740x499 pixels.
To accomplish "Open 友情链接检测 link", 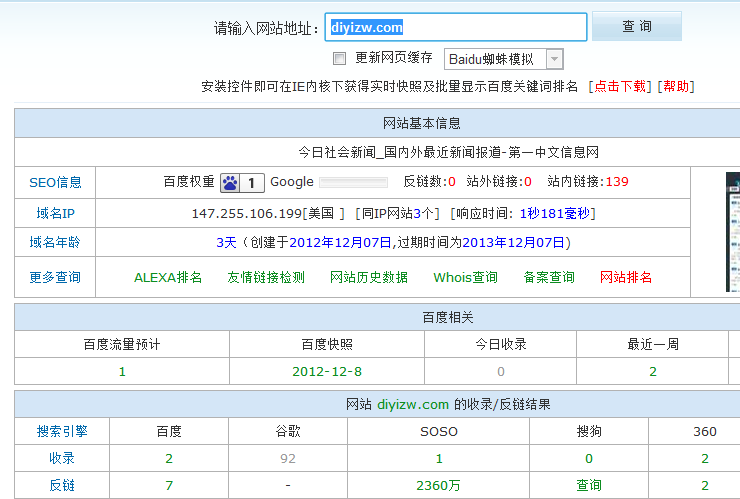I will click(x=266, y=277).
